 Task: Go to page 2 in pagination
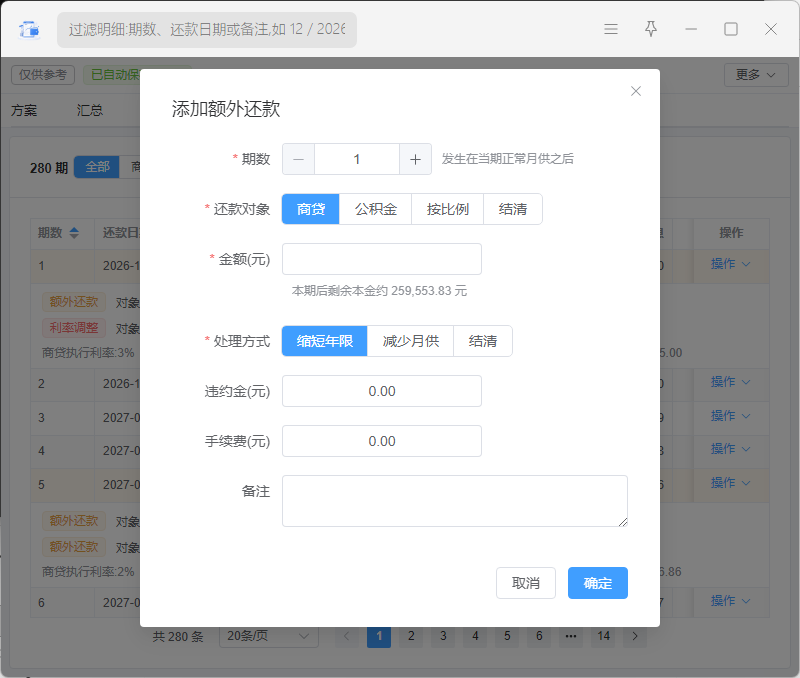tap(411, 636)
